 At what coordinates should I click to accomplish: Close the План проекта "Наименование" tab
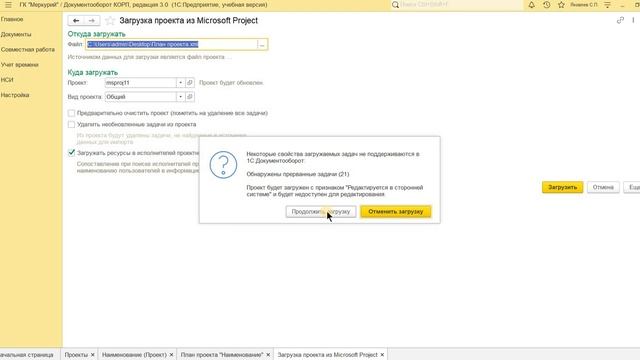(268, 355)
